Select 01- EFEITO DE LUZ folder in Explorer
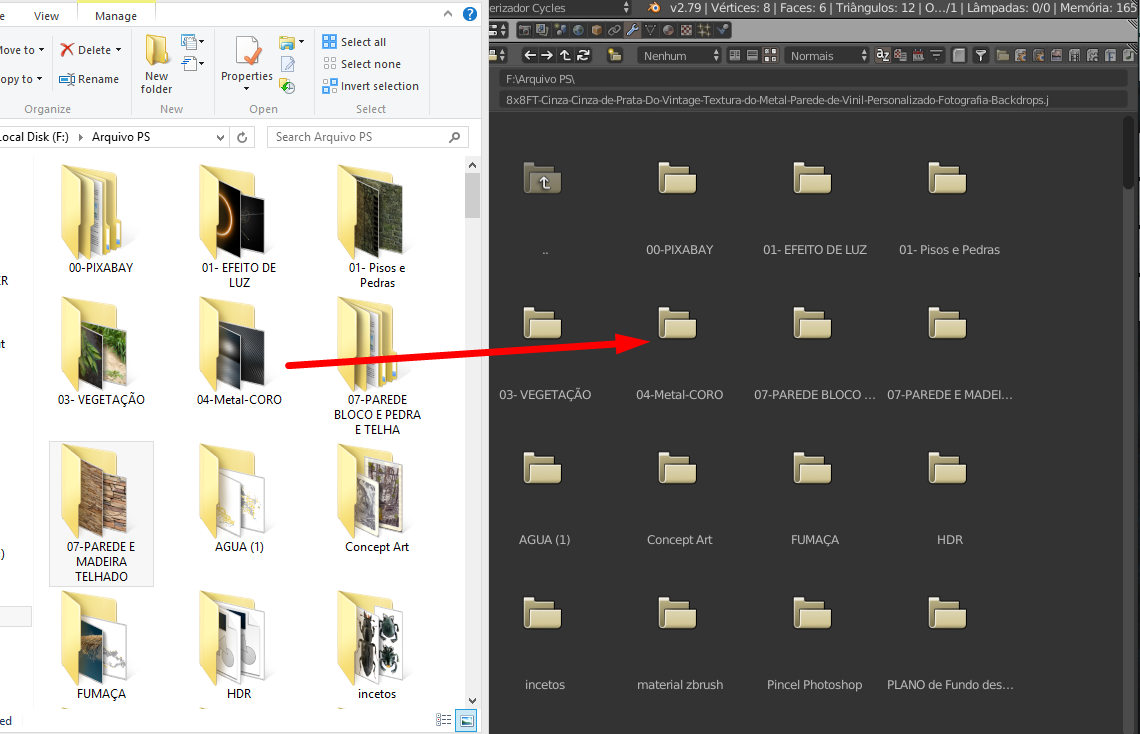 tap(239, 227)
